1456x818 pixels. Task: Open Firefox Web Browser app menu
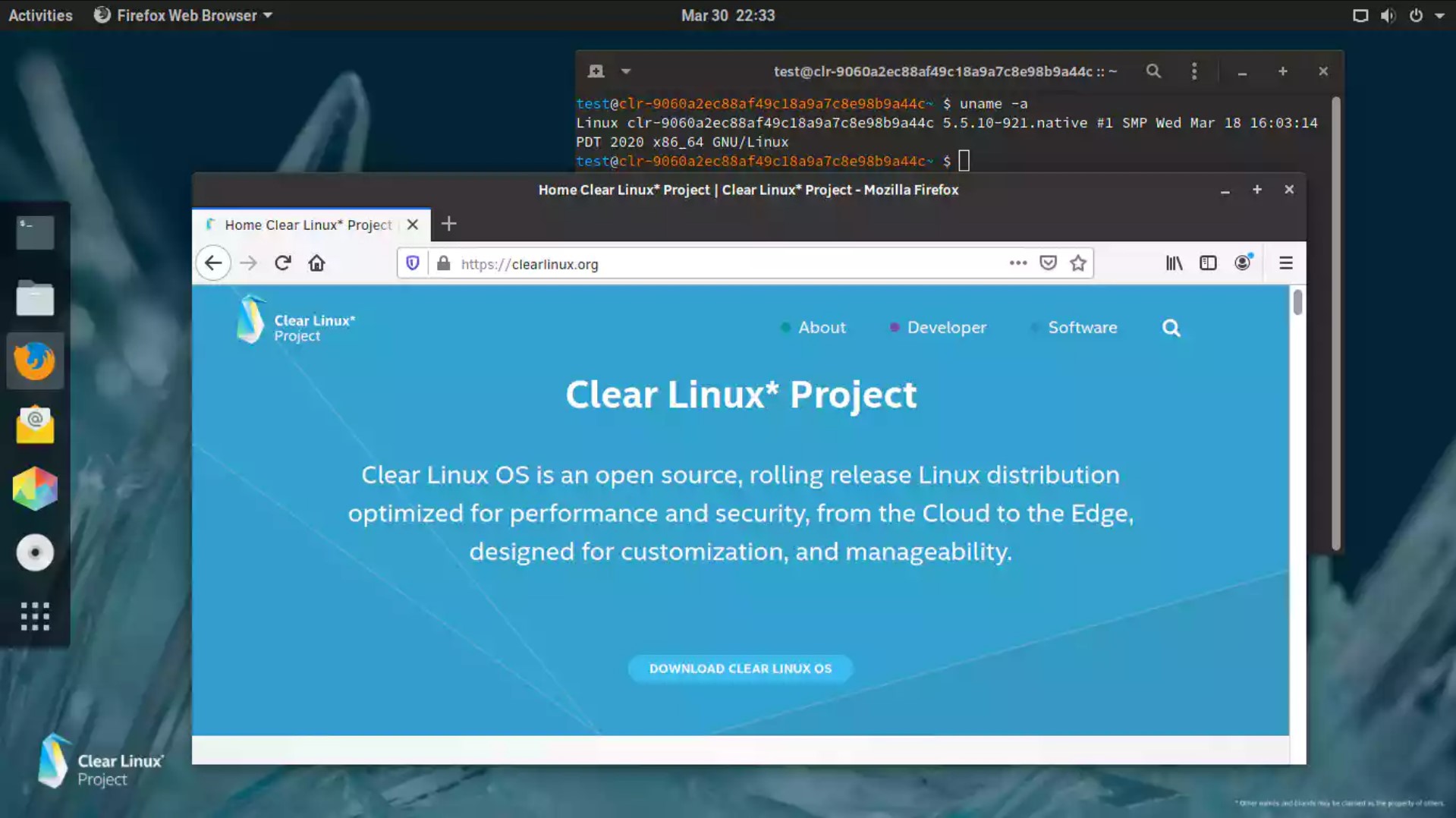pyautogui.click(x=182, y=15)
